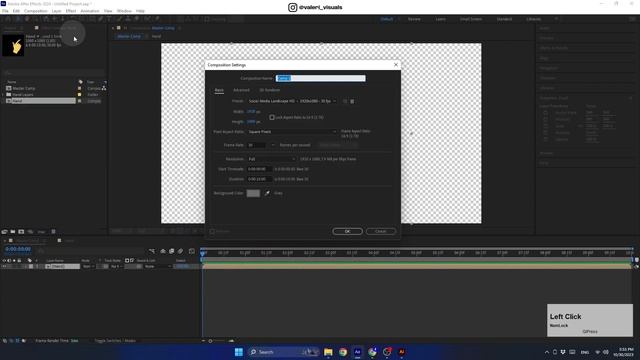Click the Hand Layers folder icon
The width and height of the screenshot is (640, 360).
(9, 94)
